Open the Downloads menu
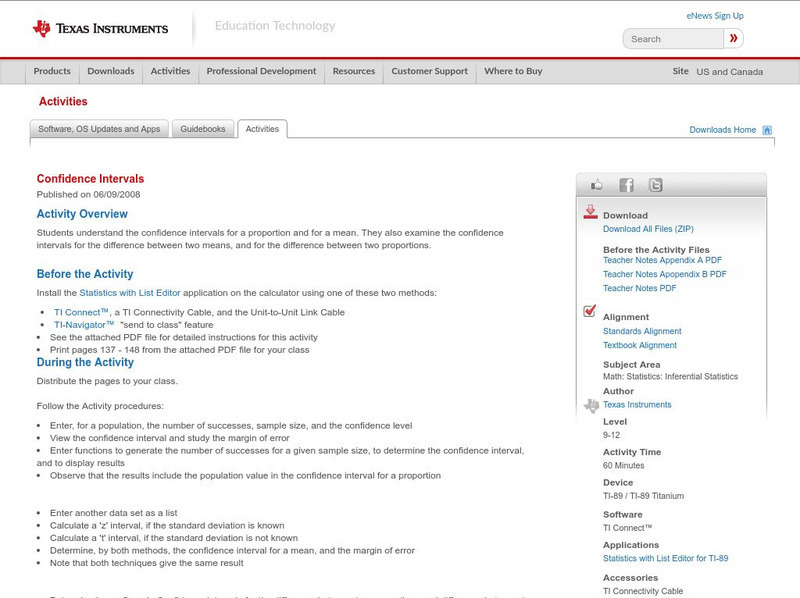800x598 pixels. [111, 71]
